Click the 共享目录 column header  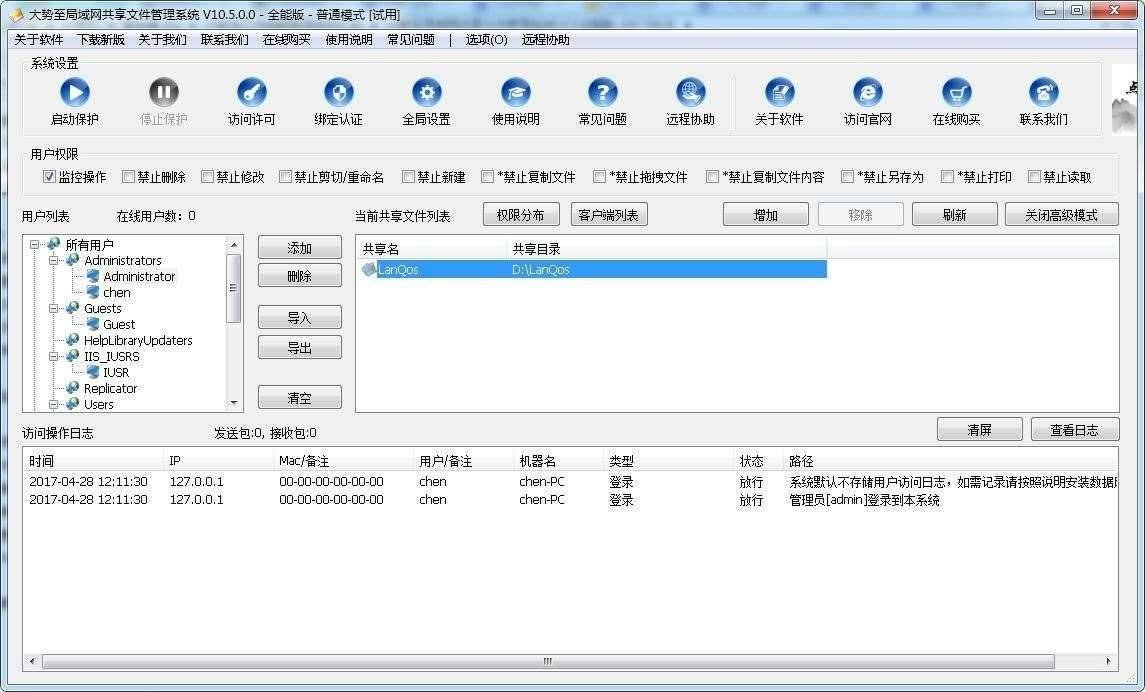point(666,249)
